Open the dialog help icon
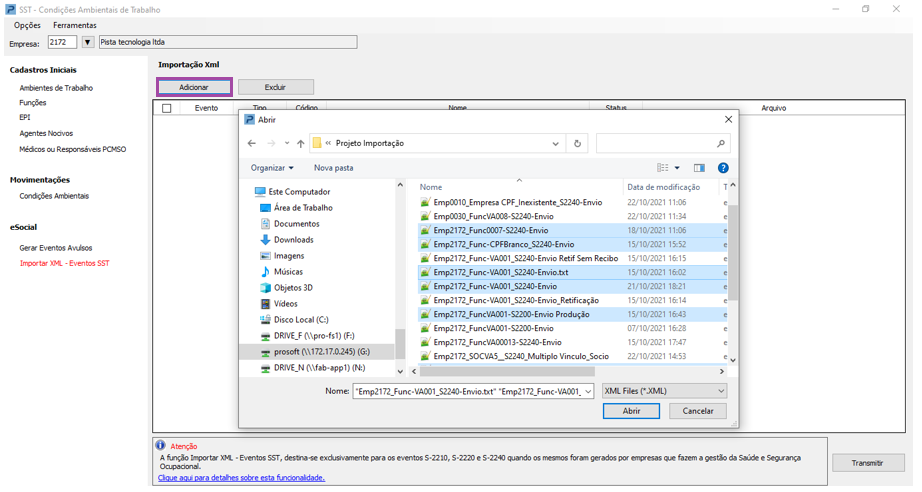This screenshot has width=922, height=492. tap(723, 168)
